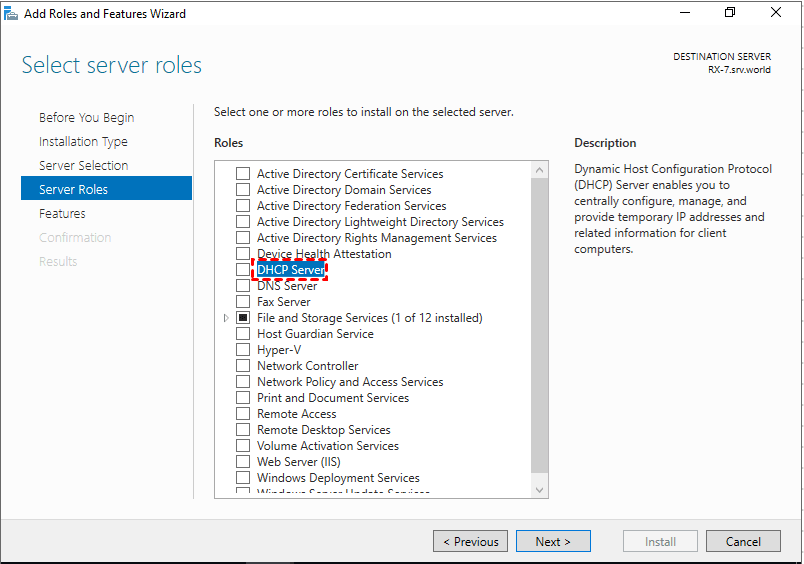Cancel the wizard

coord(743,542)
